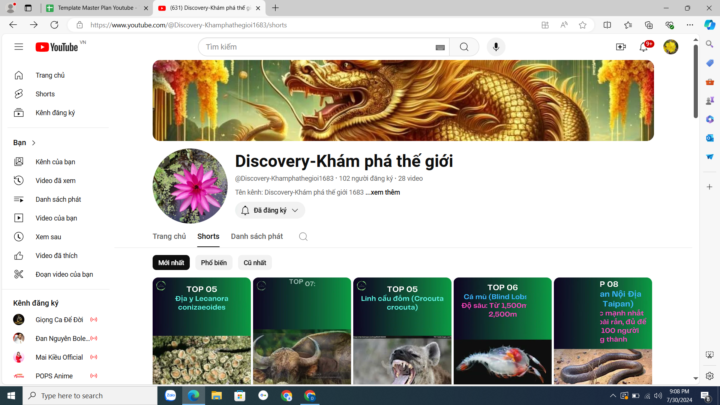Screen dimensions: 720x405
Task: Open the Linh cẩu đốm short
Action: (402, 331)
